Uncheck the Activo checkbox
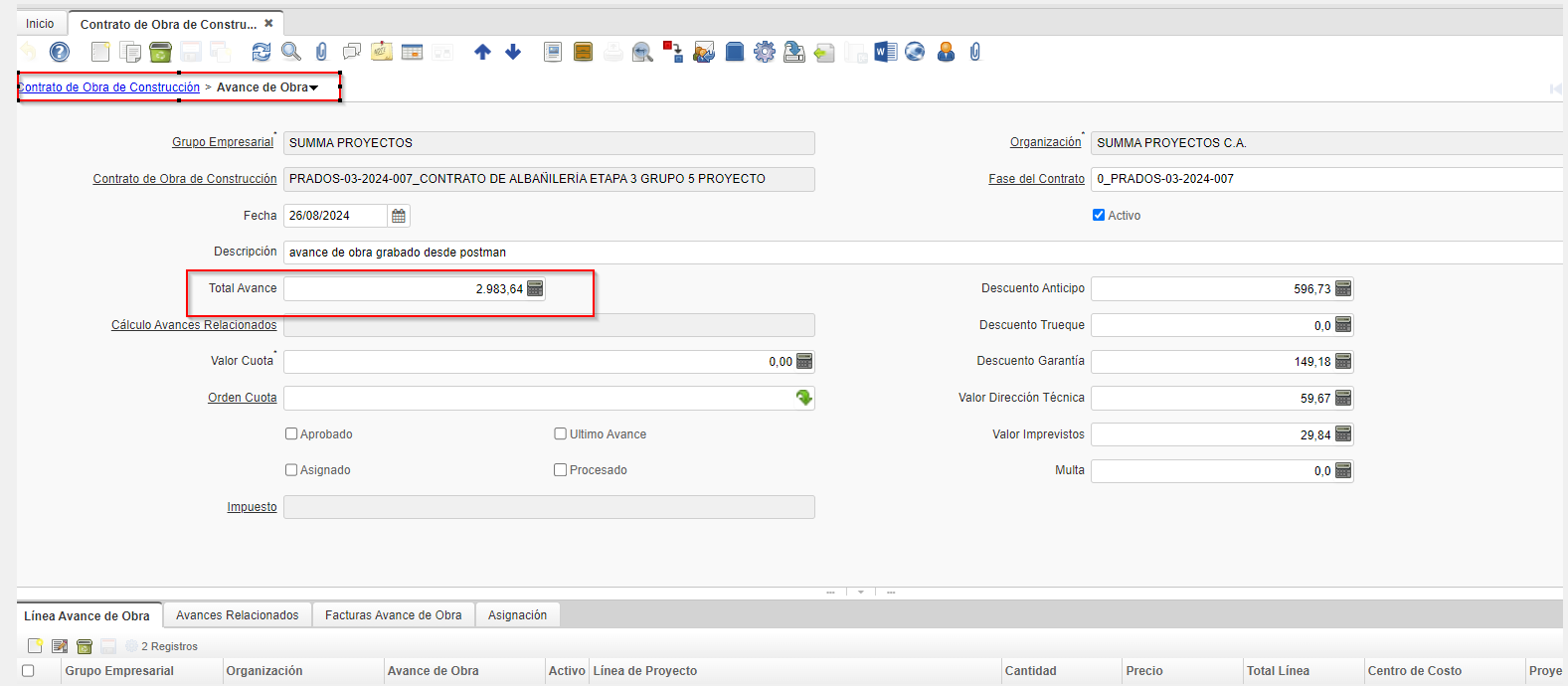The image size is (1568, 686). click(1099, 215)
